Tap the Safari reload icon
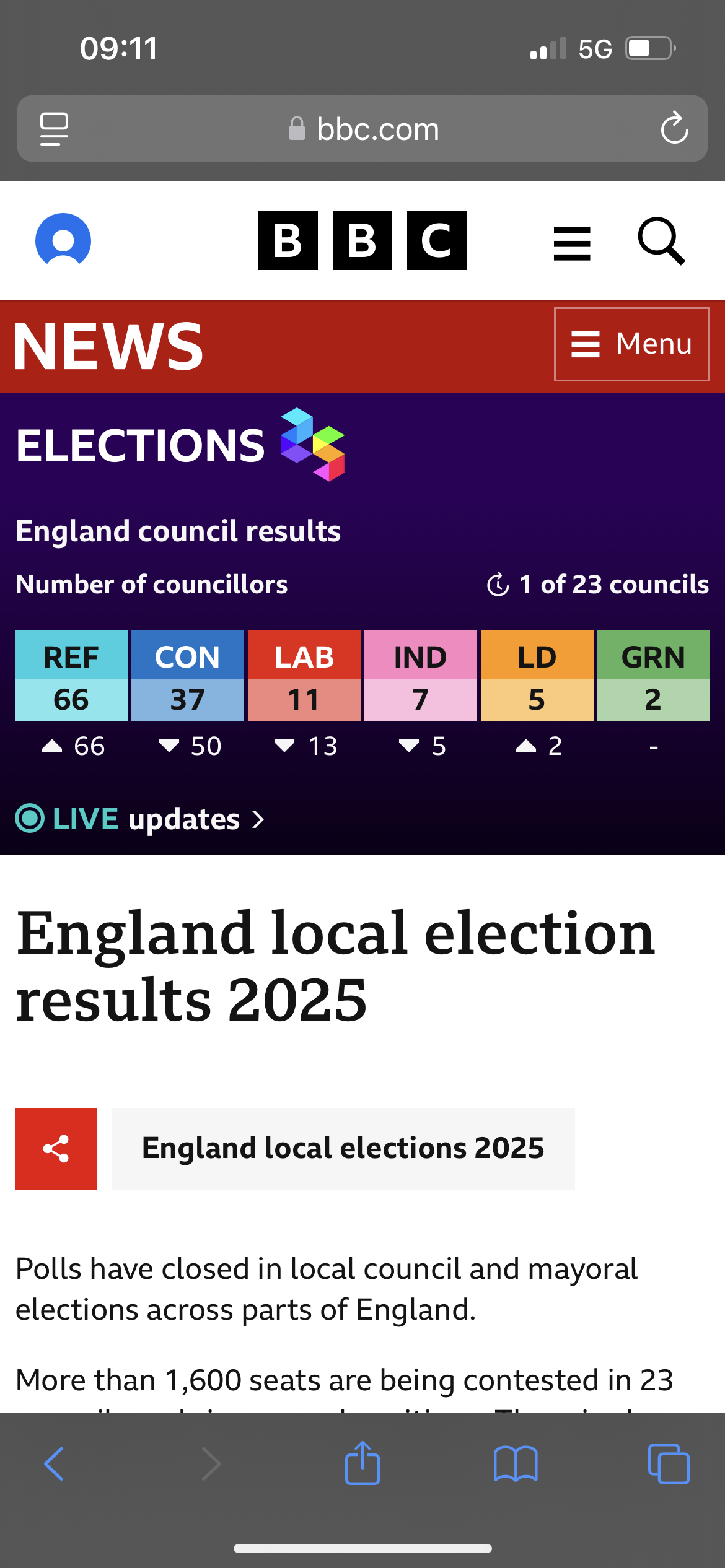Screen dimensions: 725x1568 coord(674,128)
